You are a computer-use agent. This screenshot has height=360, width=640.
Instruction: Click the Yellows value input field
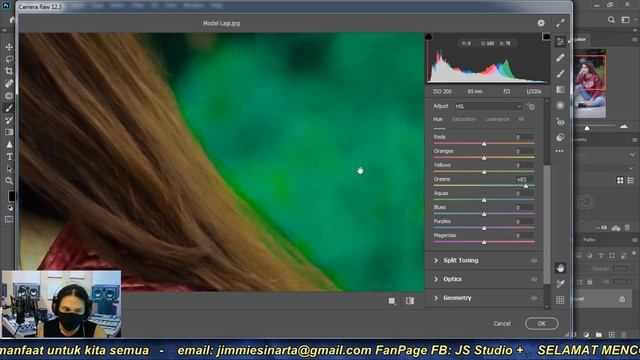(x=524, y=165)
